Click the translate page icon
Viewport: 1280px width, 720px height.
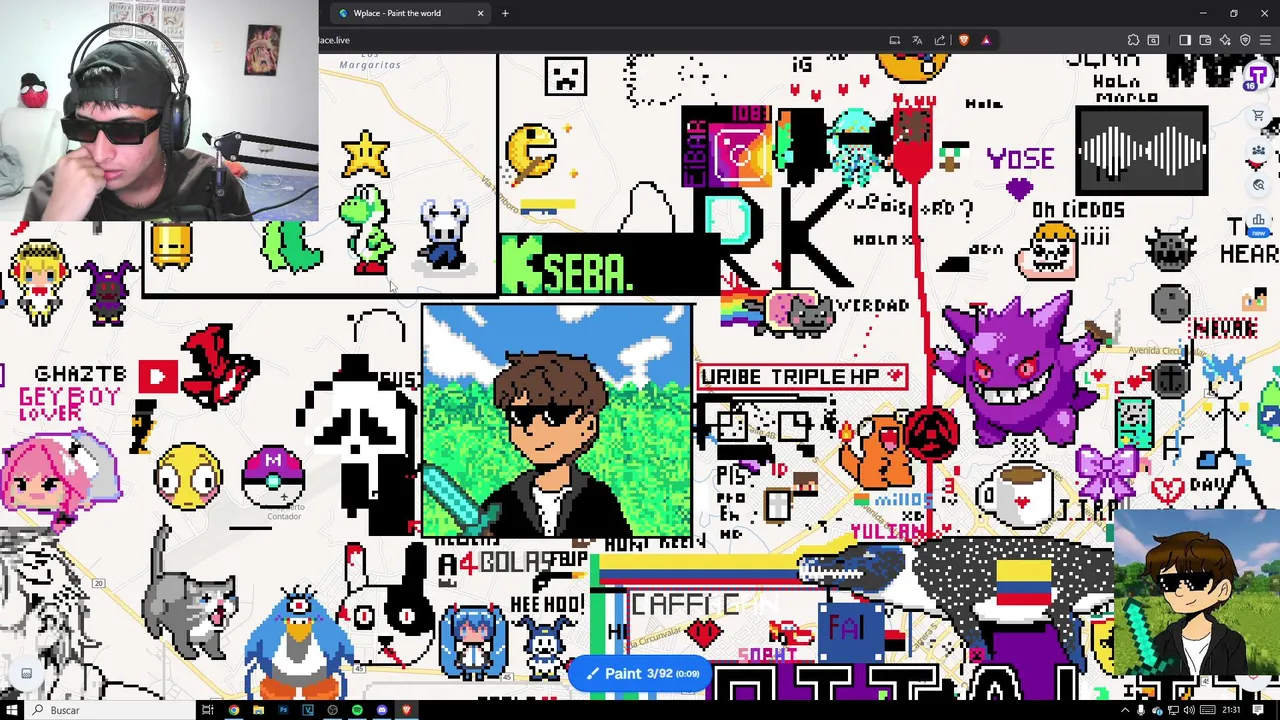coord(917,40)
